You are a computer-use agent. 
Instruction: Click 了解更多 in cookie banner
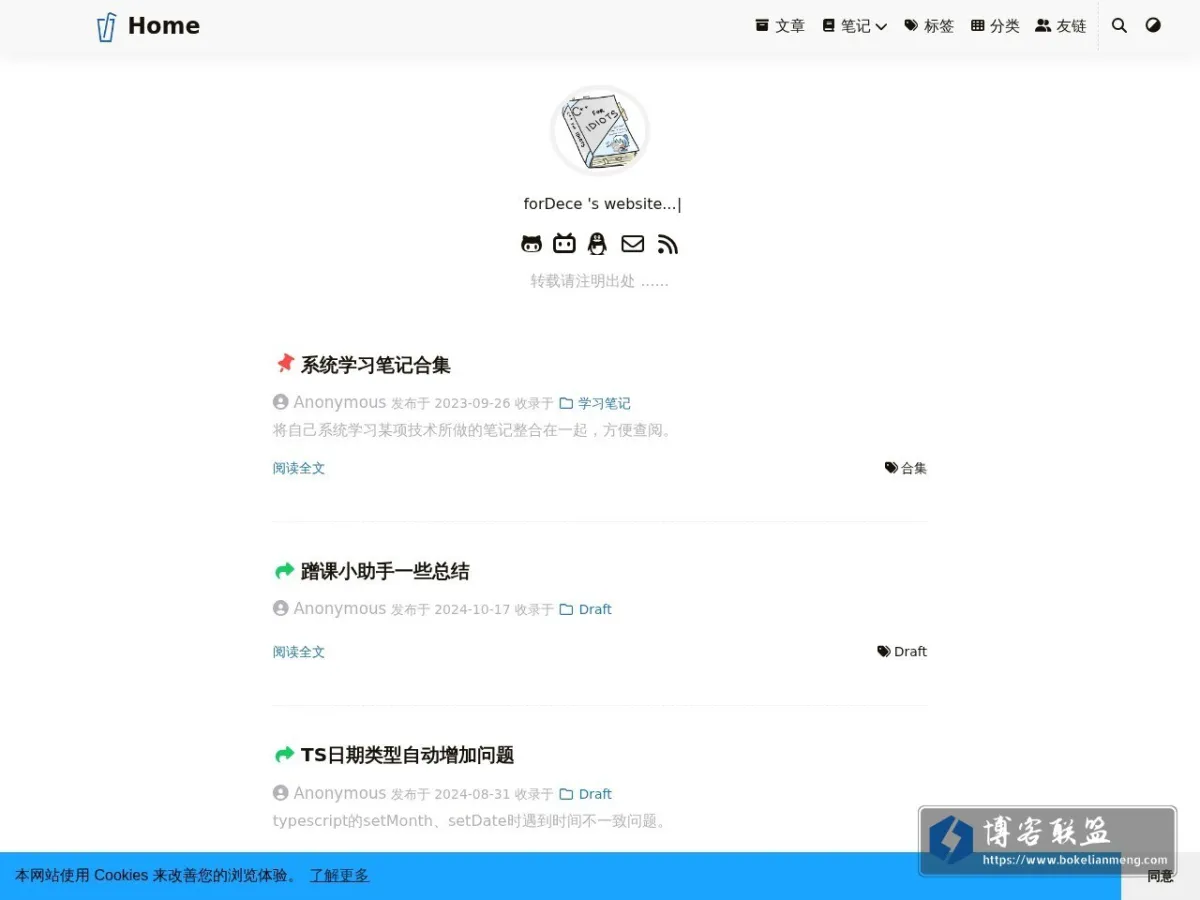point(339,875)
